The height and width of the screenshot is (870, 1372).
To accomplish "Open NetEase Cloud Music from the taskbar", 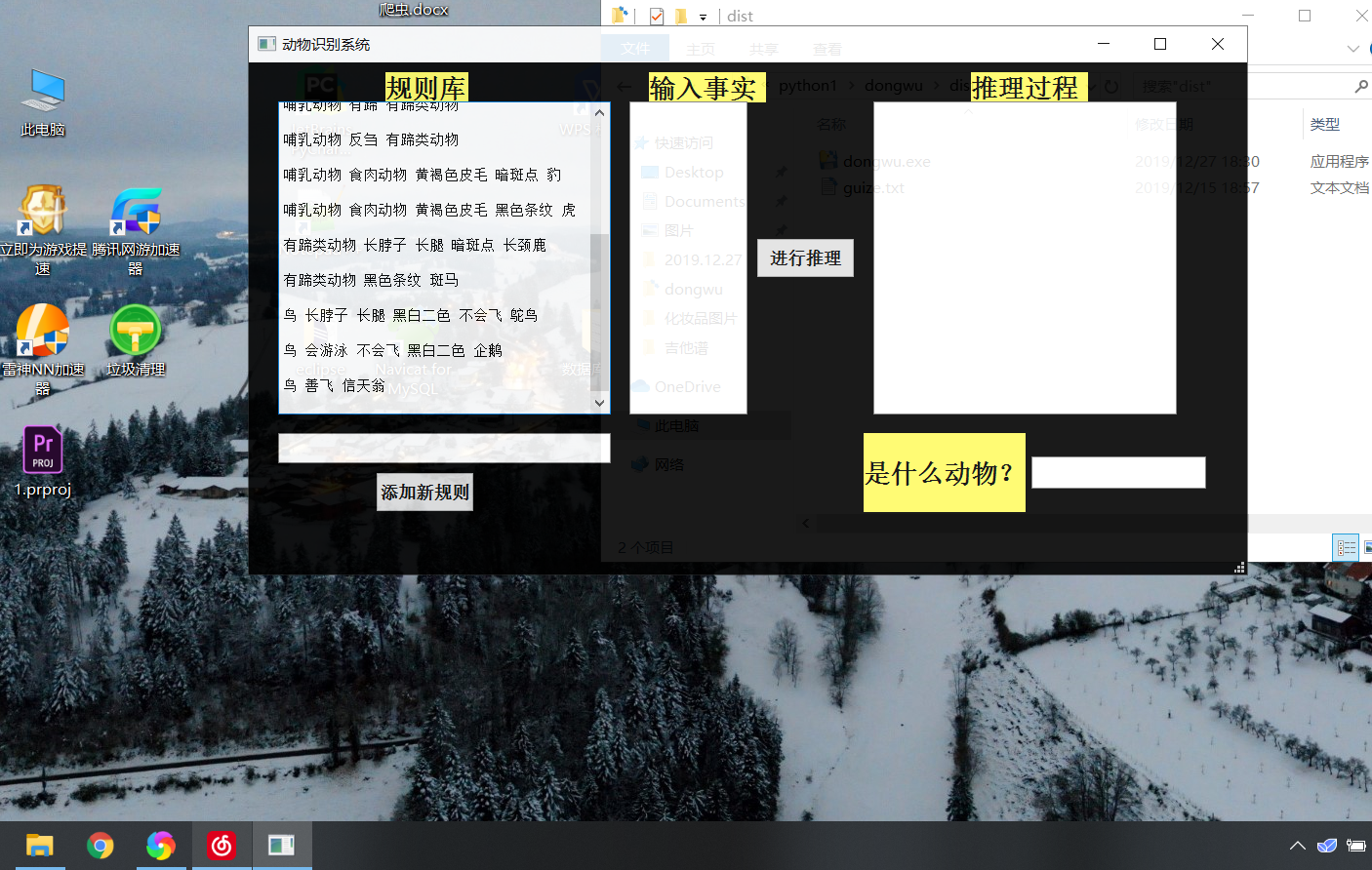I will (221, 845).
